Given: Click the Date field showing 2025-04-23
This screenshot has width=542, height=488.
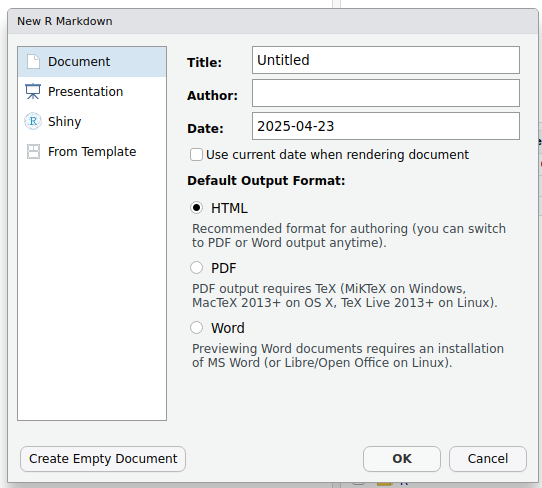Looking at the screenshot, I should 386,126.
